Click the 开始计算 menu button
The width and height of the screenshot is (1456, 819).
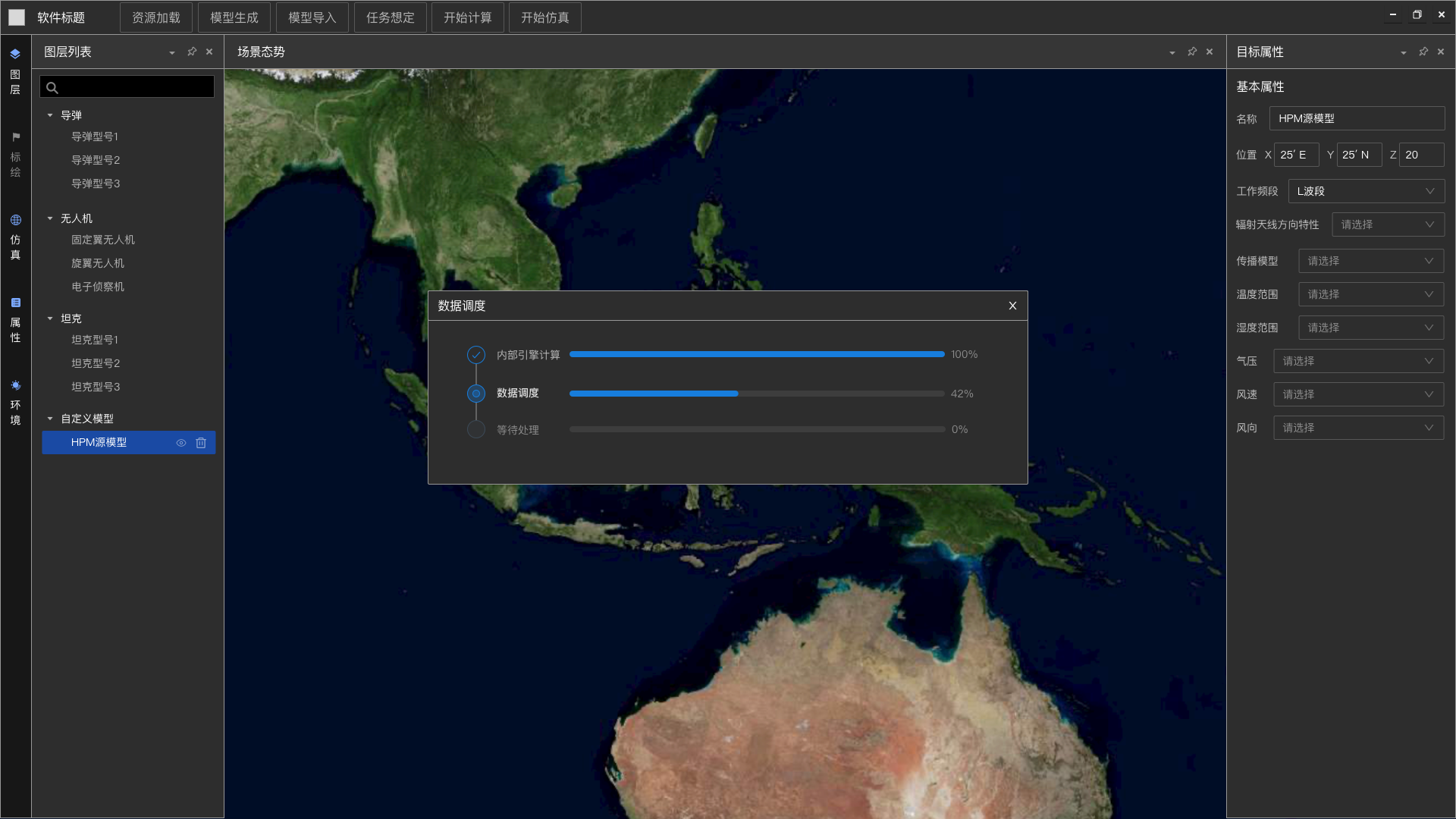tap(468, 17)
